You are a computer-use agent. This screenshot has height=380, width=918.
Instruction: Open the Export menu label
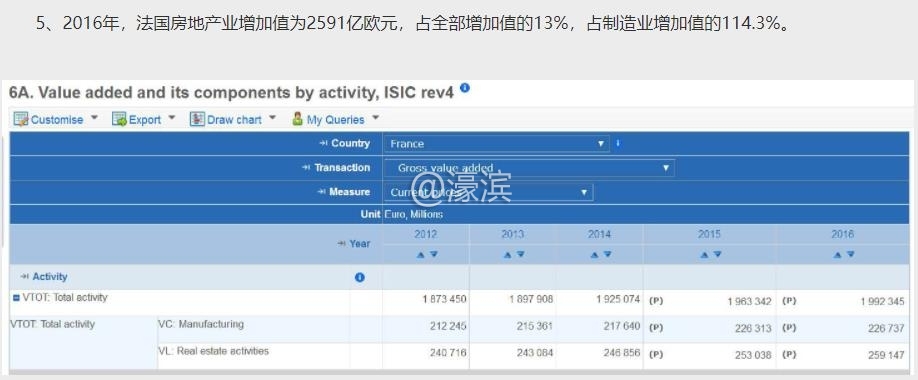145,120
